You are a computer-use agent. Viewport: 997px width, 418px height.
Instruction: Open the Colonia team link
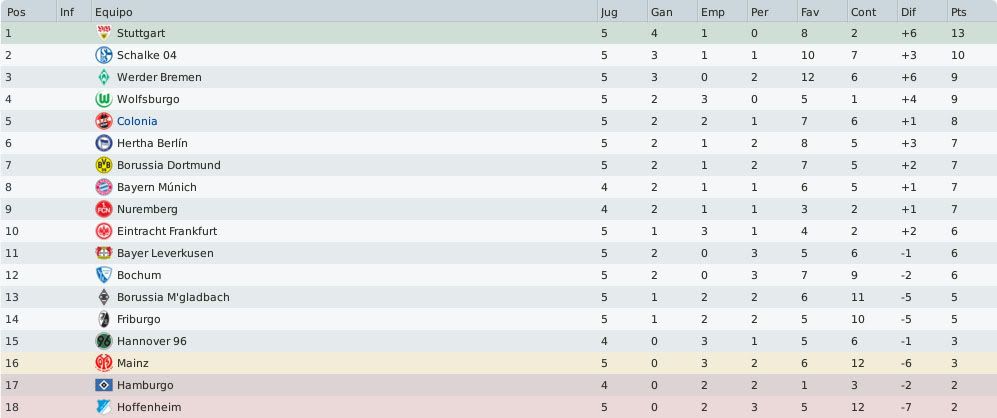(137, 121)
